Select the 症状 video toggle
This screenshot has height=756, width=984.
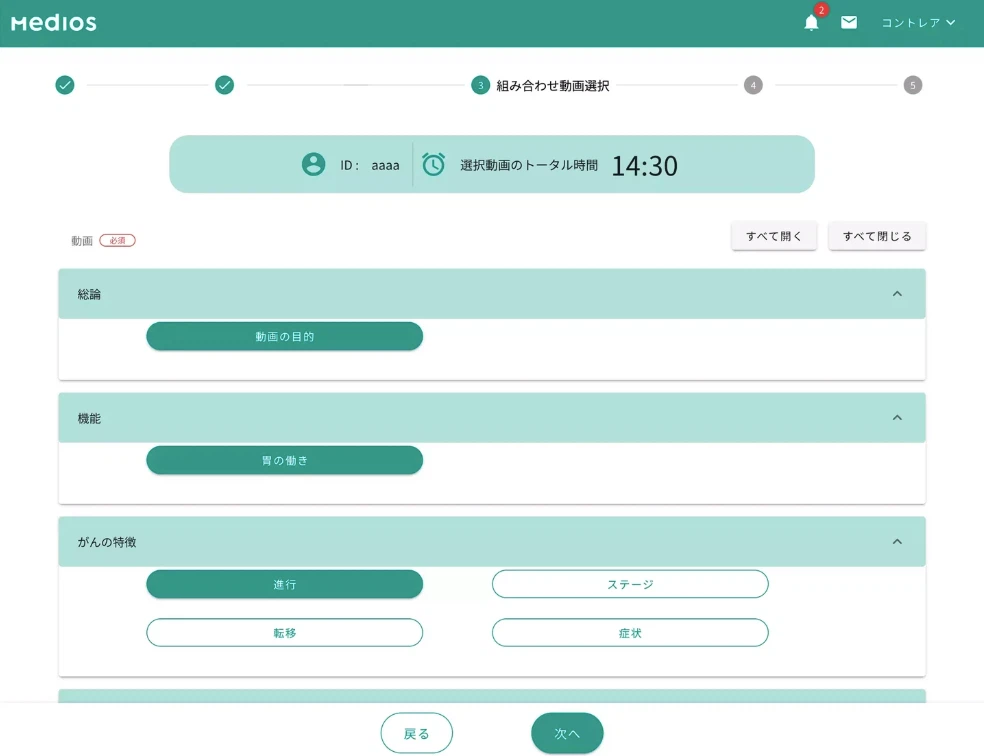[x=630, y=632]
